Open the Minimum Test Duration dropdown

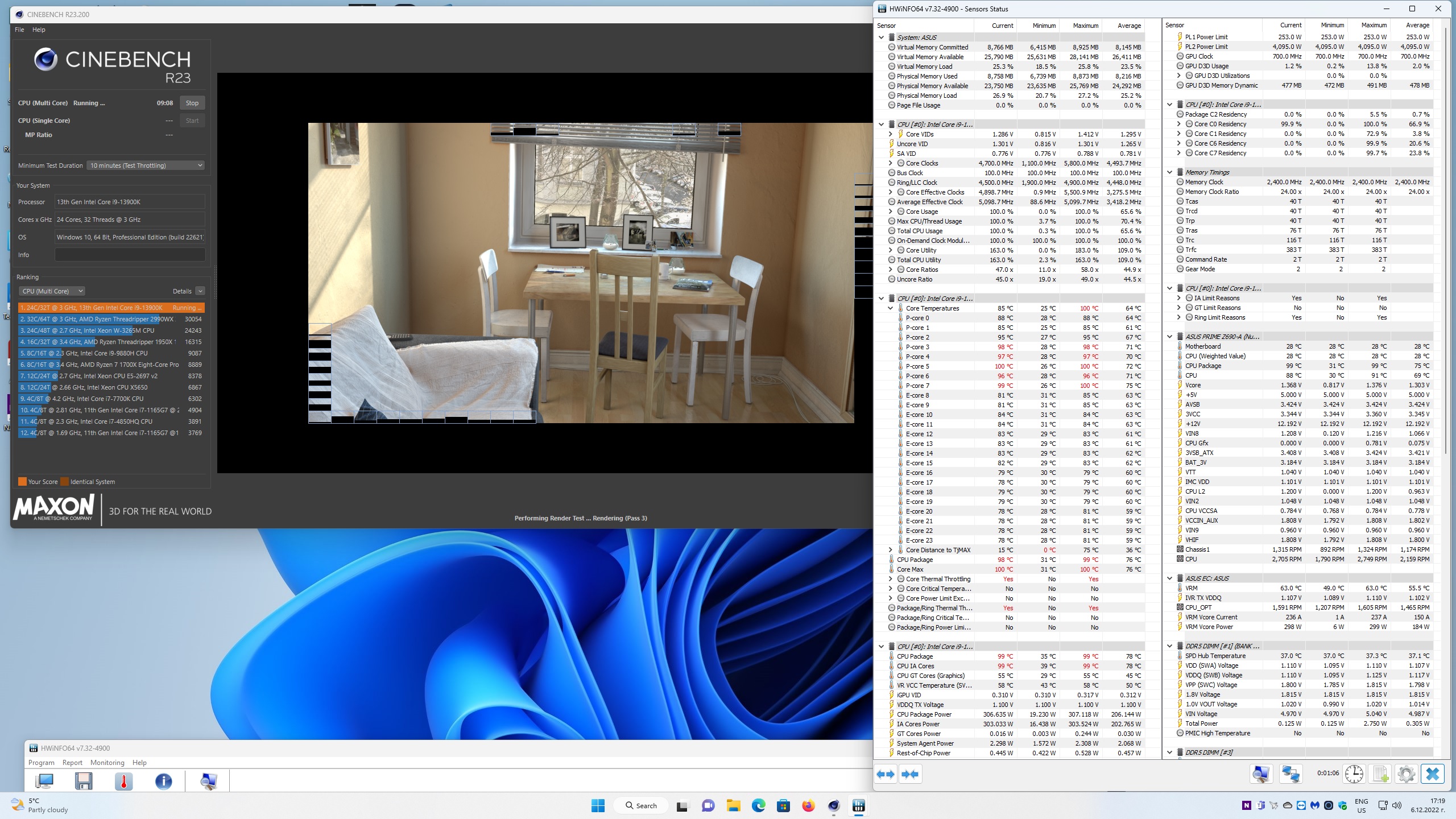tap(146, 166)
